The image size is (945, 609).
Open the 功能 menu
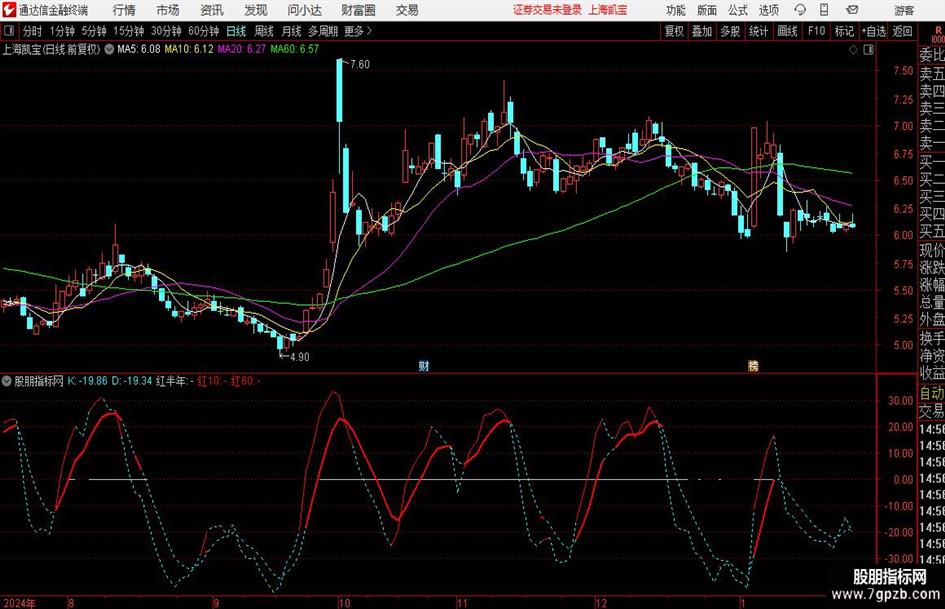coord(676,10)
